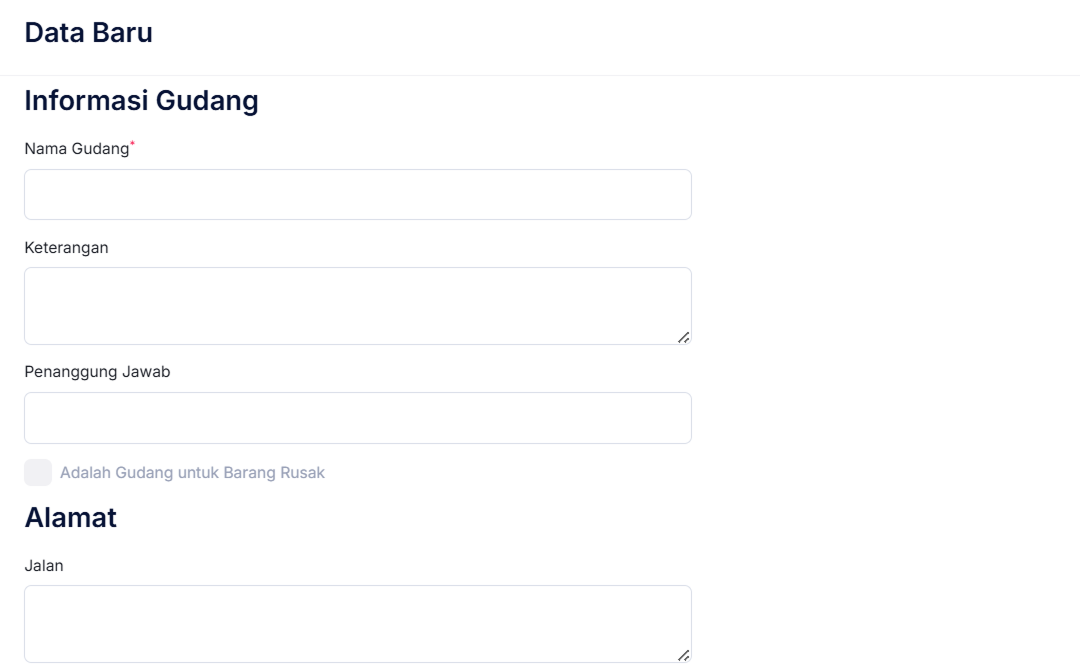Click the 'Keterangan' field label
Viewport: 1080px width, 669px height.
pyautogui.click(x=66, y=248)
